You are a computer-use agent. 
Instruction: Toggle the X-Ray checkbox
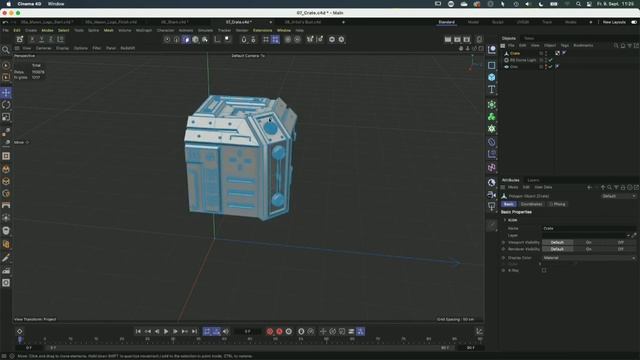[544, 270]
